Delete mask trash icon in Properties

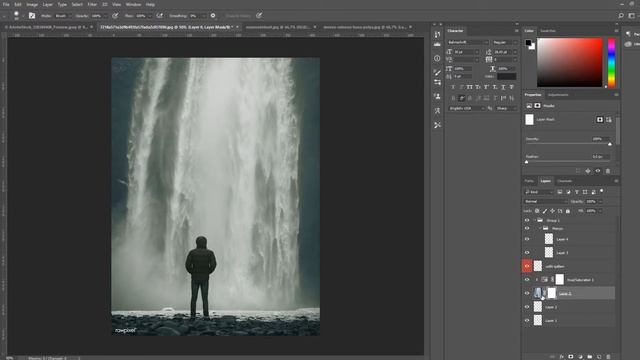(608, 171)
